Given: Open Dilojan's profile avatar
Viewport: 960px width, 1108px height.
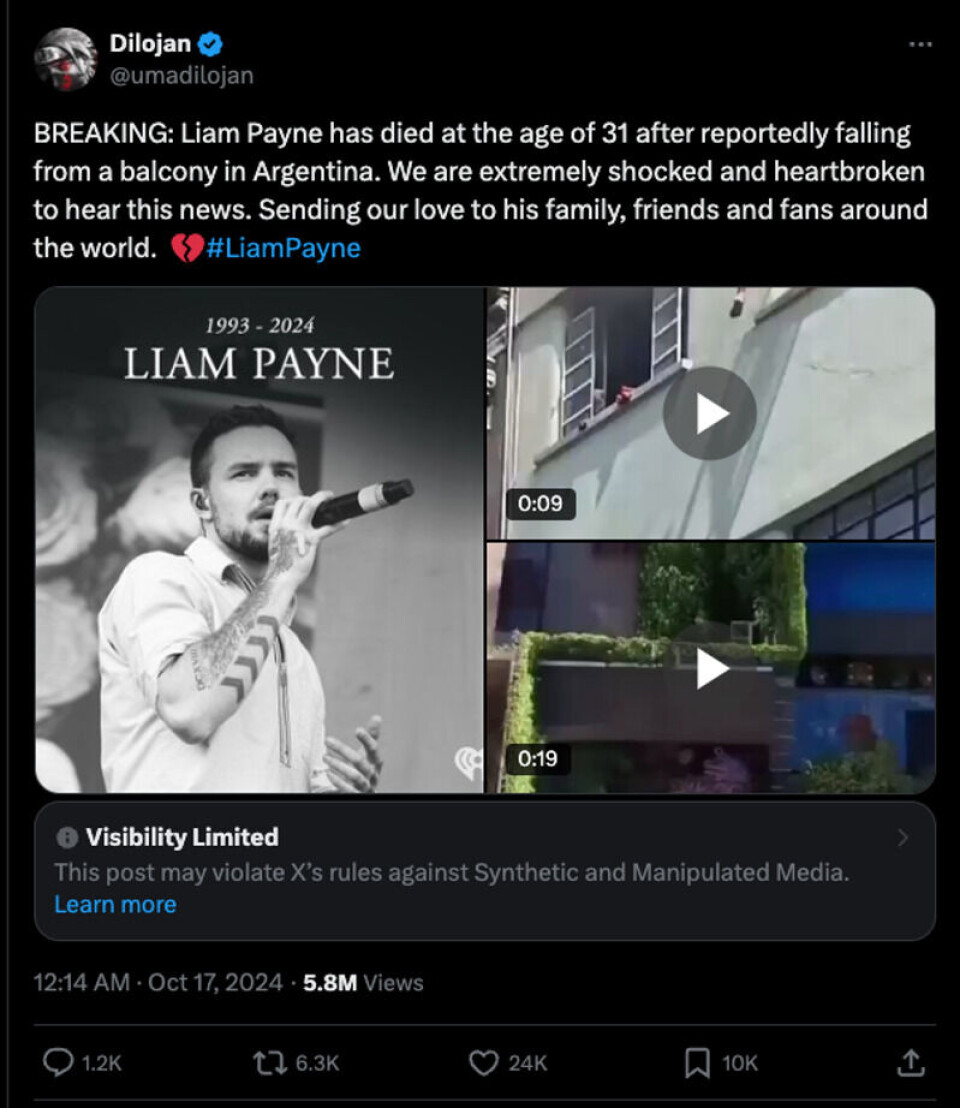Looking at the screenshot, I should coord(65,59).
